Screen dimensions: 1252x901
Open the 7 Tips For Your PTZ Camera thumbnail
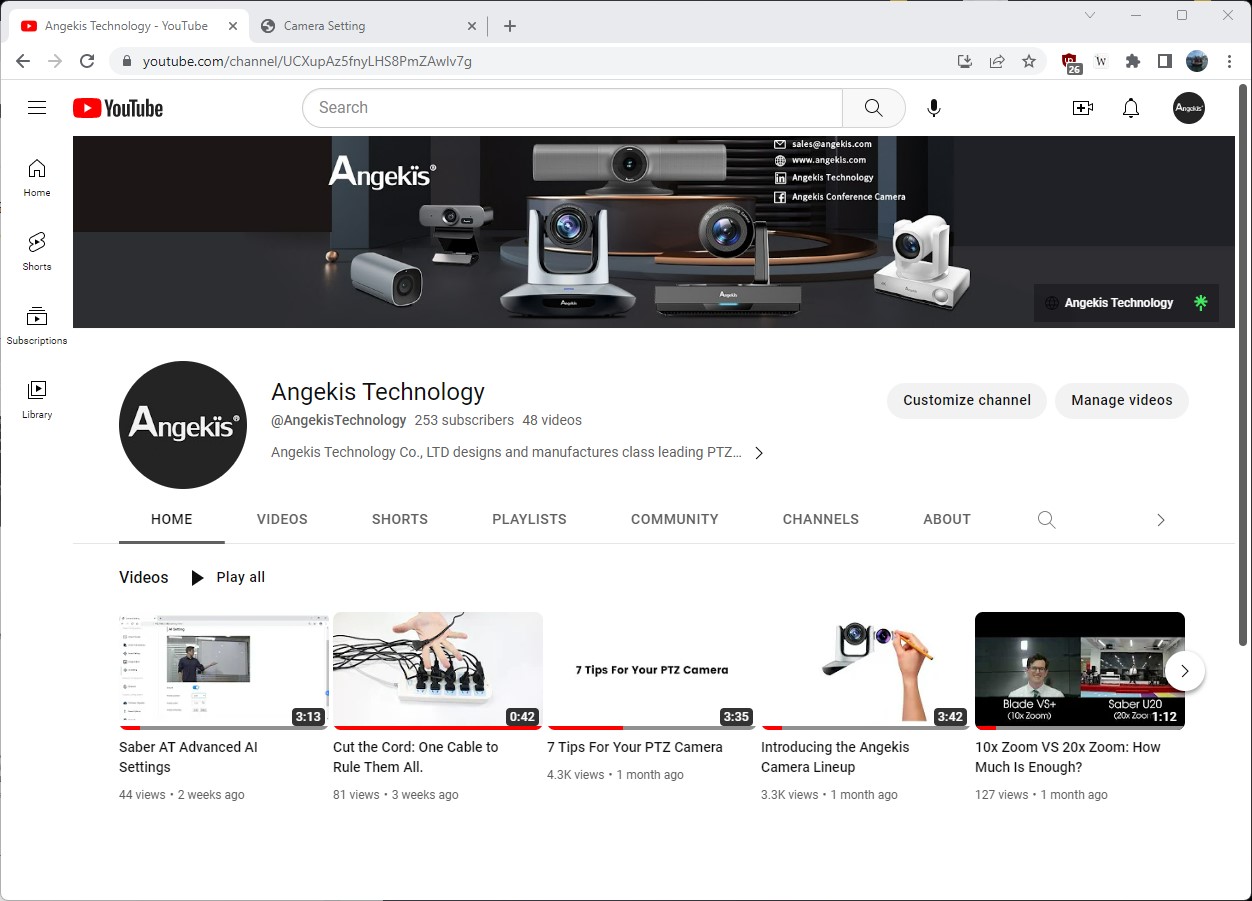tap(651, 669)
